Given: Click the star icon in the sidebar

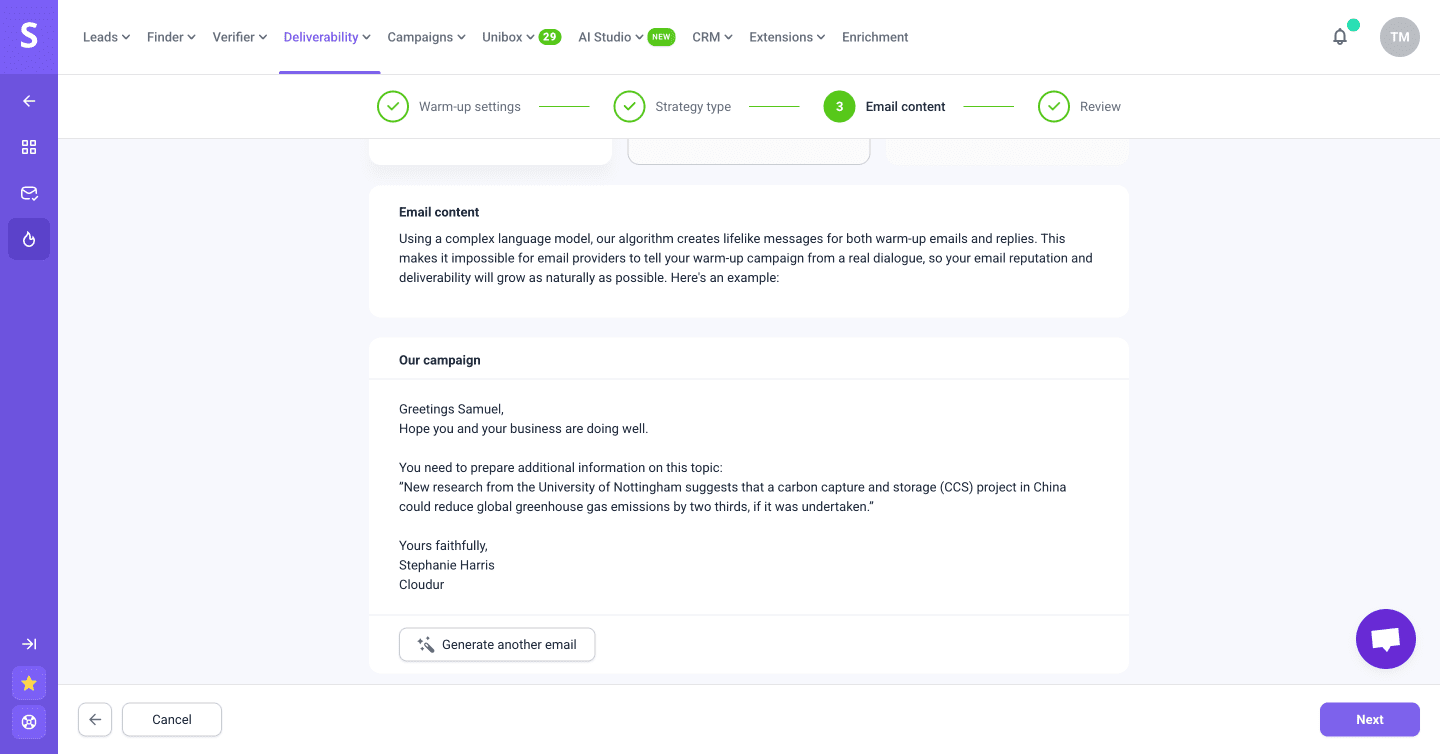Looking at the screenshot, I should (29, 683).
